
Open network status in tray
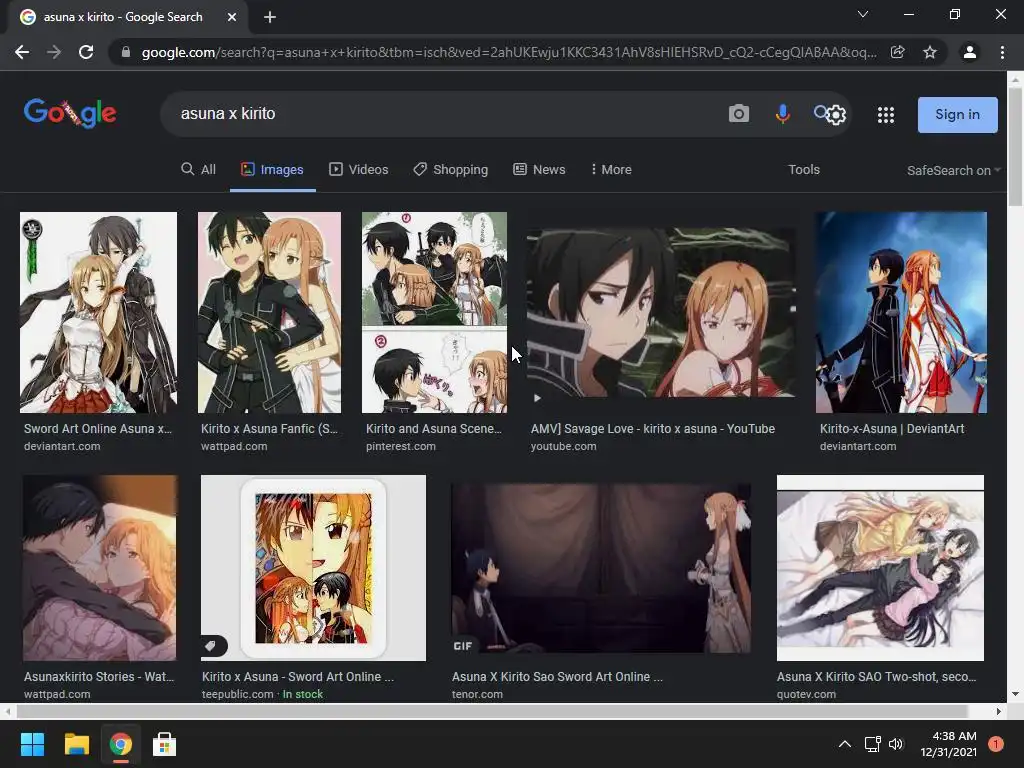pos(872,744)
